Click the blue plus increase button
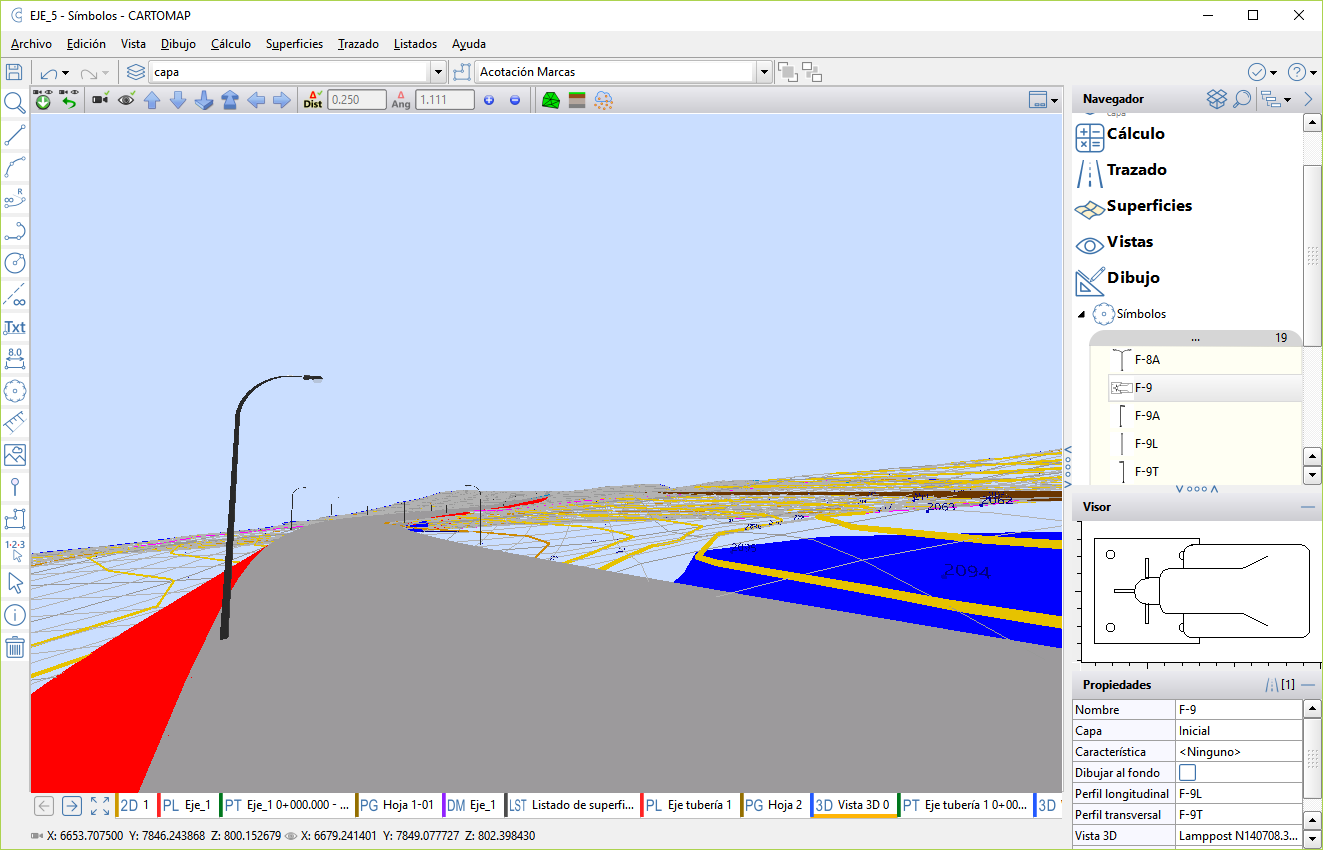Screen dimensions: 1323x850 click(x=489, y=100)
